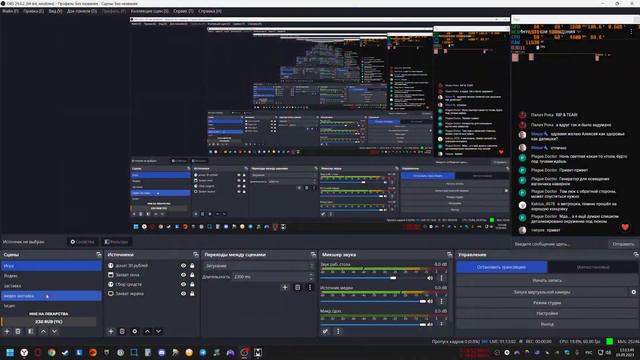
Task: Open transition properties three-dot menu
Action: (x=310, y=287)
